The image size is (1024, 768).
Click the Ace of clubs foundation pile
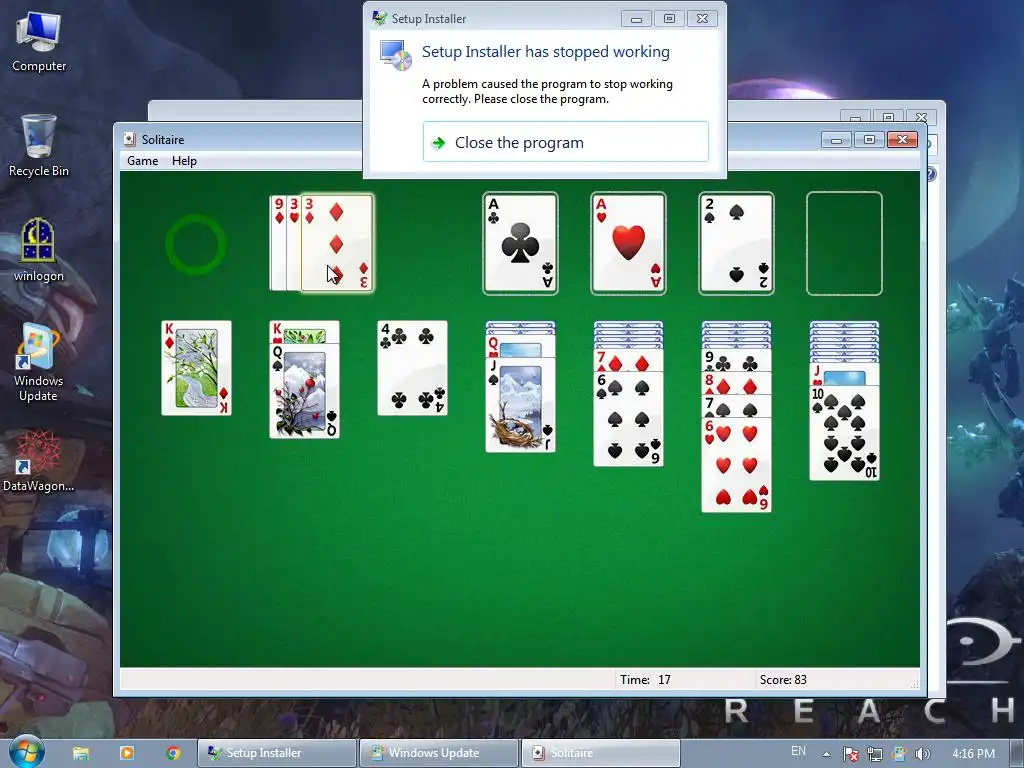[520, 243]
